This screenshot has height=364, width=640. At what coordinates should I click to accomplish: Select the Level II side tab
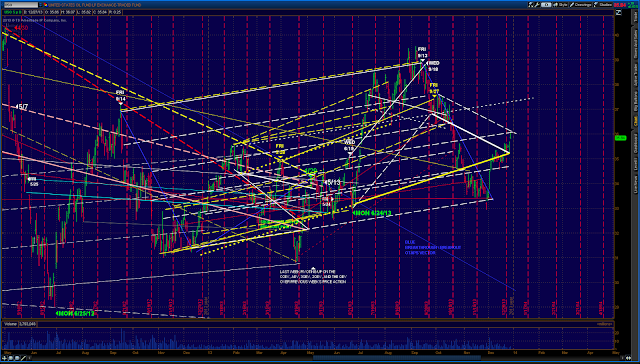tap(636, 164)
